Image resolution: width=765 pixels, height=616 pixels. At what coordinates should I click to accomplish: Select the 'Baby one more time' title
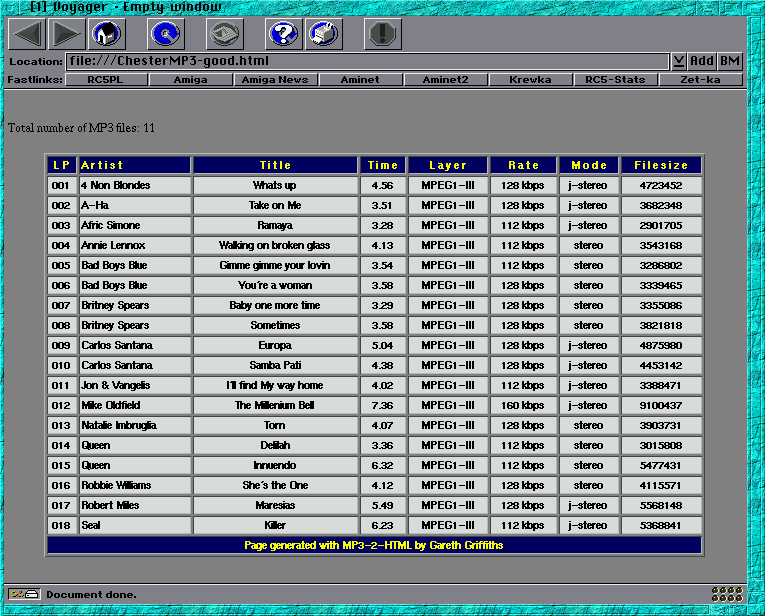(276, 305)
